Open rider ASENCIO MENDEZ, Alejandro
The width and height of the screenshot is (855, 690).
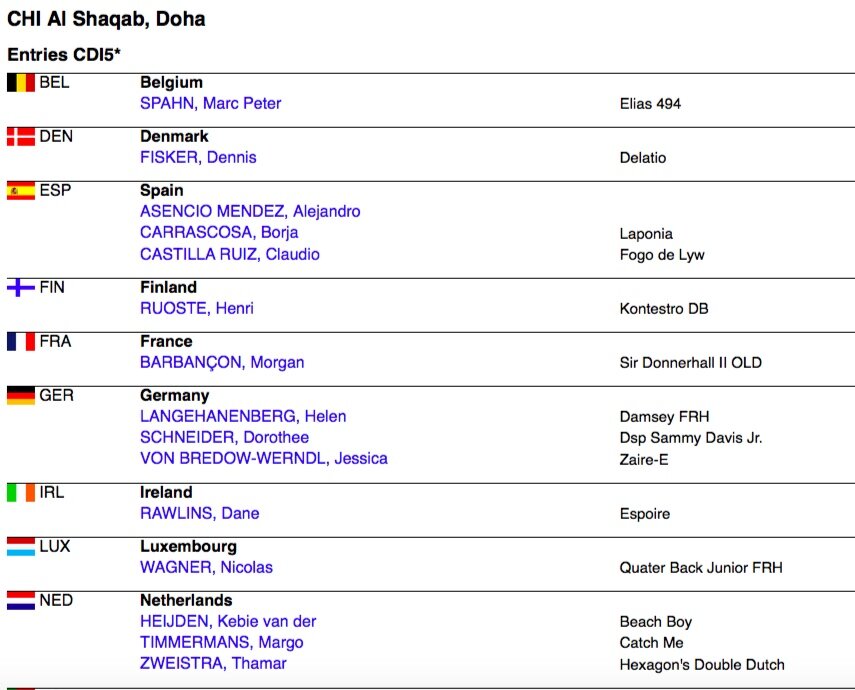[x=250, y=211]
